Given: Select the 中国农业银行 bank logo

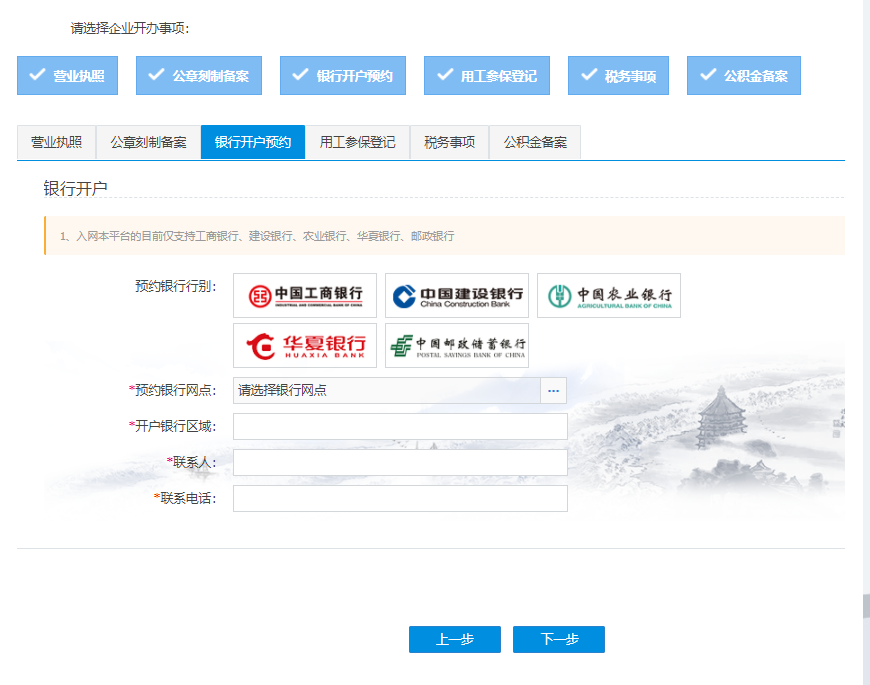Looking at the screenshot, I should pos(608,294).
